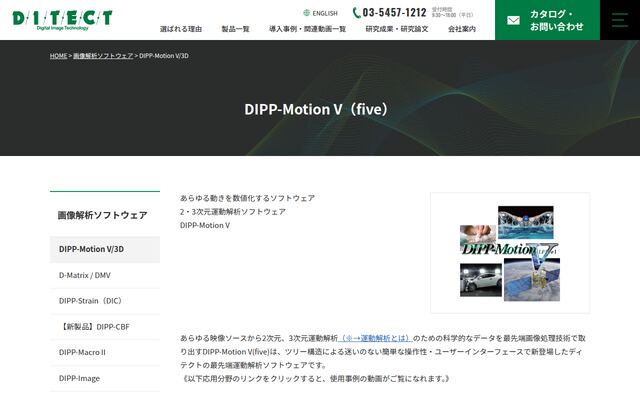
Task: Open 画像解析ソフトウェア breadcrumb link
Action: (103, 56)
